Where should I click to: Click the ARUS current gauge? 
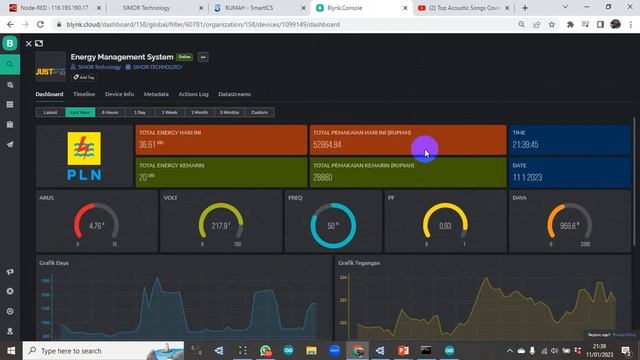[97, 221]
